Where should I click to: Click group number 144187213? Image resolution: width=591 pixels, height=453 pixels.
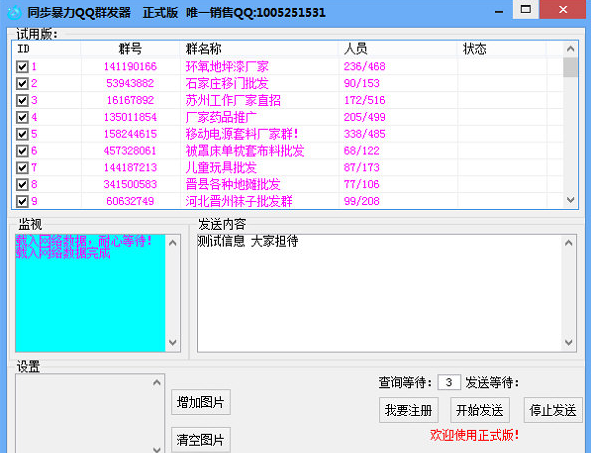pyautogui.click(x=130, y=167)
